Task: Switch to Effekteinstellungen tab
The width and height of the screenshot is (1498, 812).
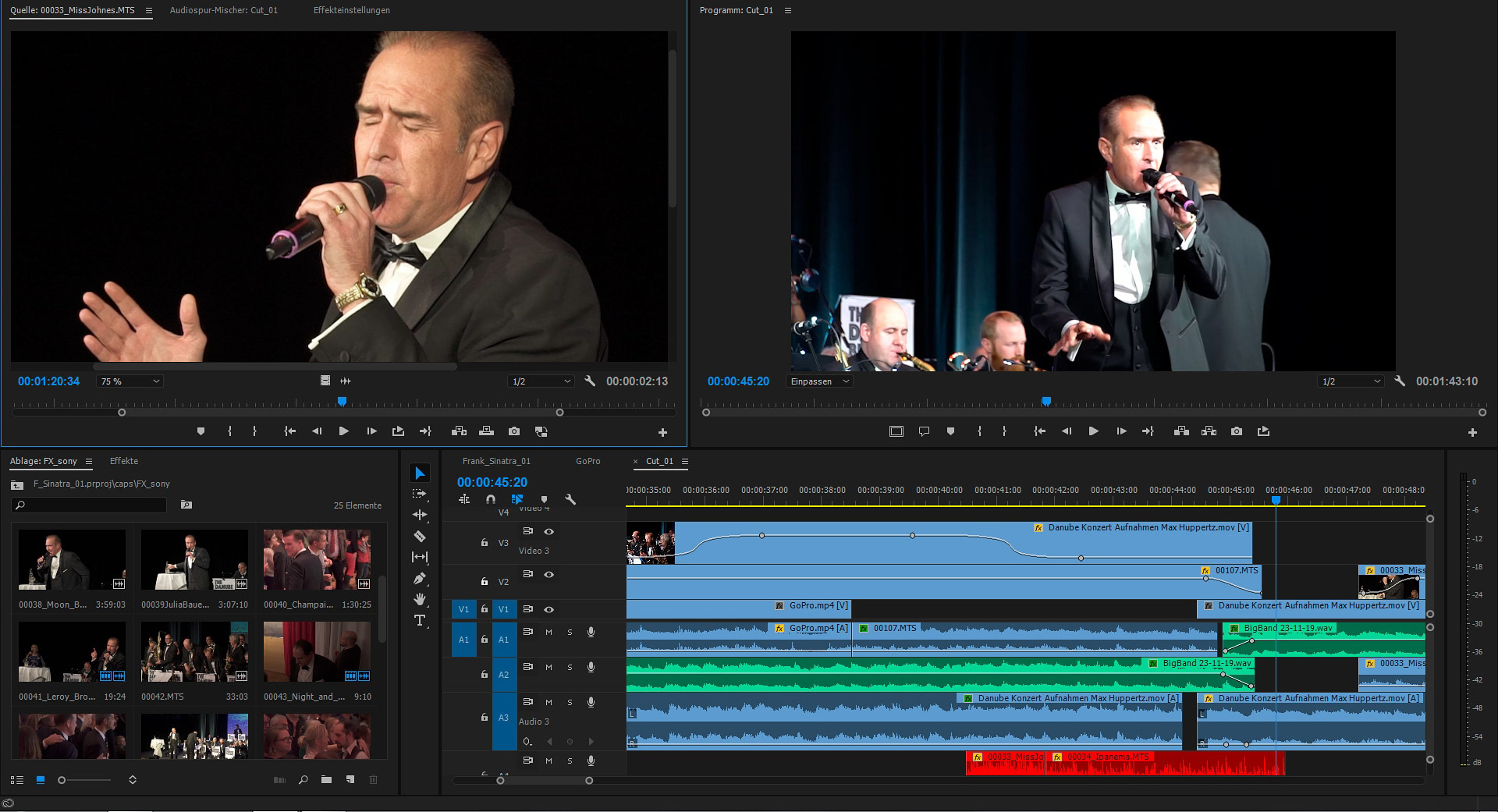Action: point(352,11)
